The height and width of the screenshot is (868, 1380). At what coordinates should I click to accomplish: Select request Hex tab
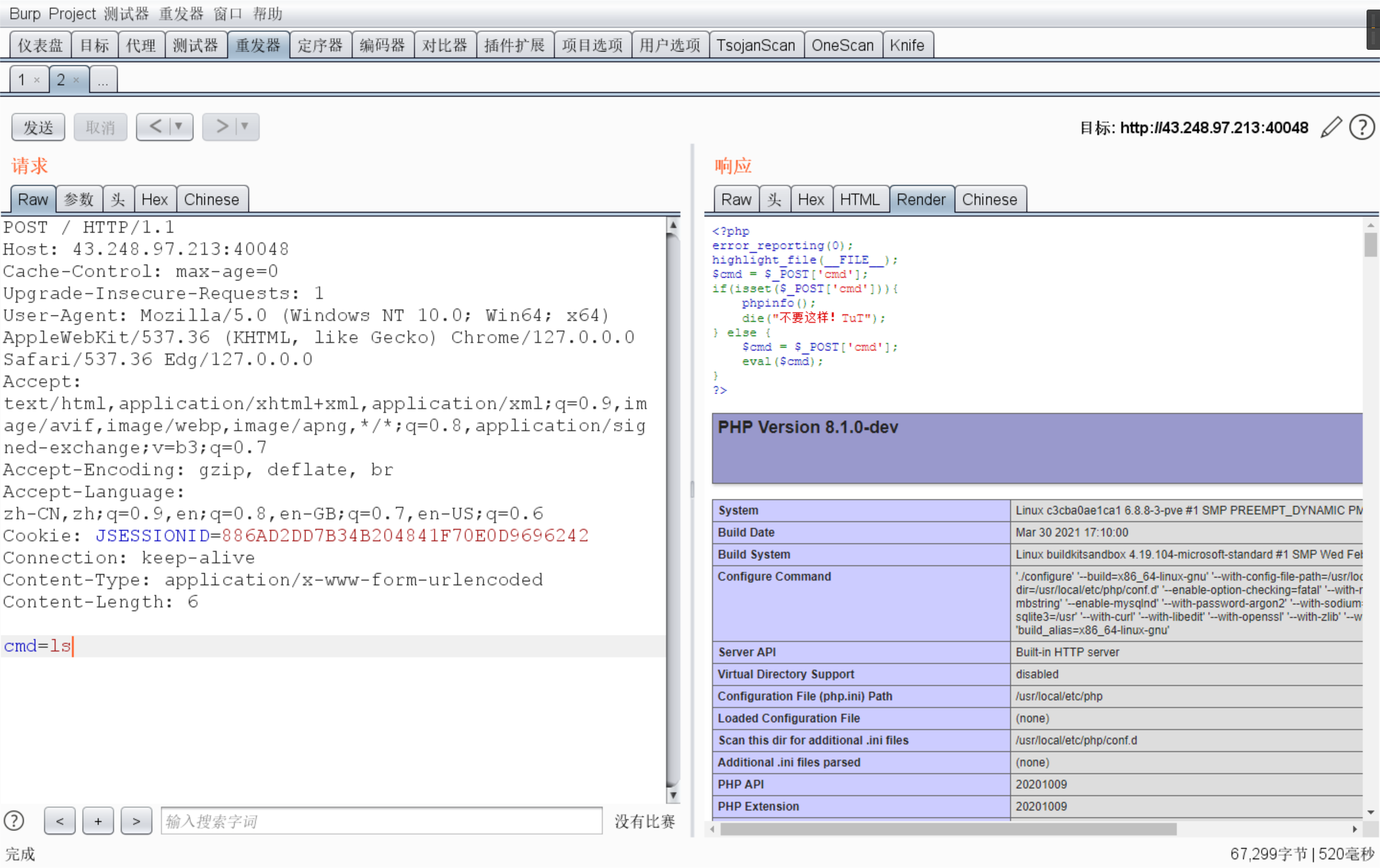point(155,199)
